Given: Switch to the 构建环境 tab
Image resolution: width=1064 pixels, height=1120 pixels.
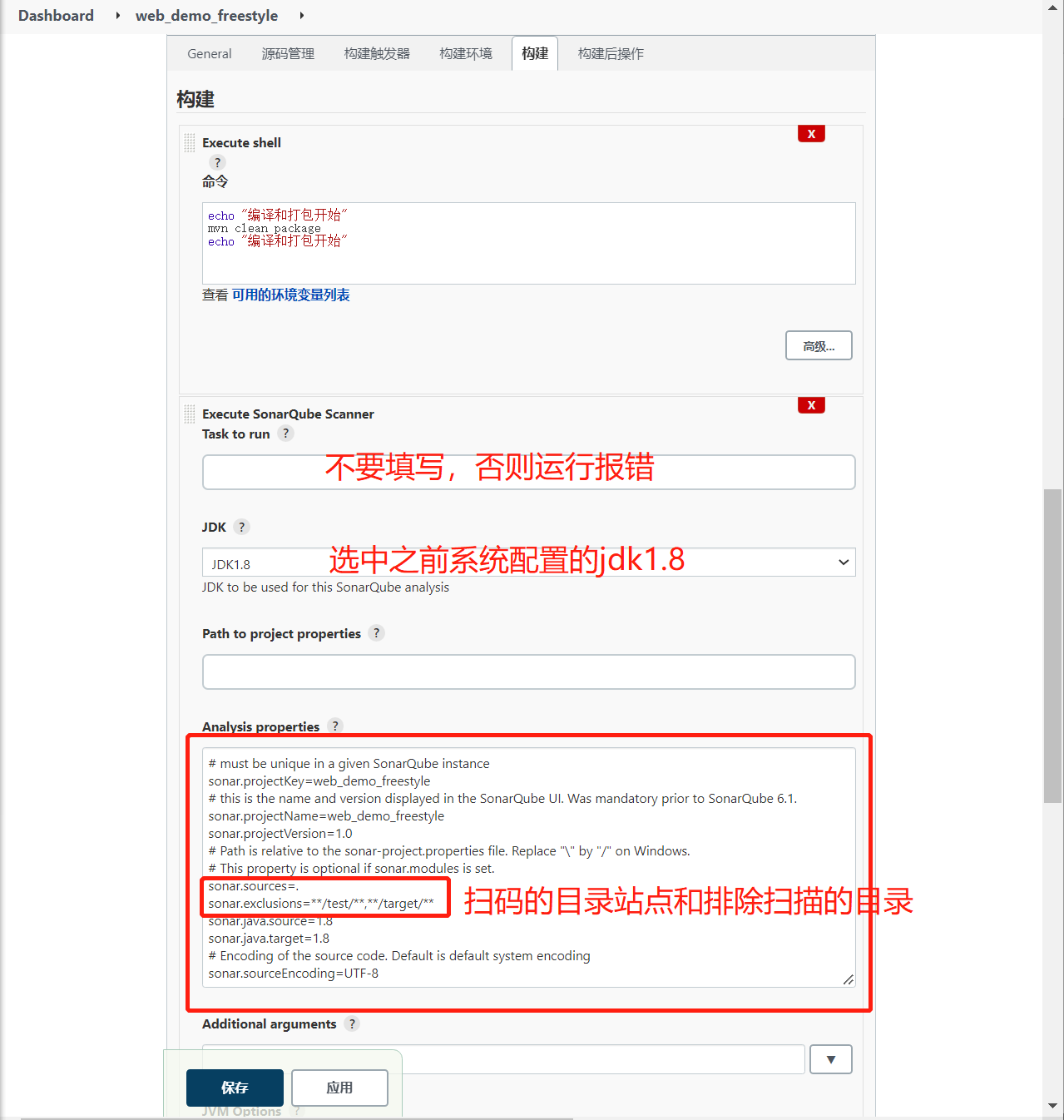Looking at the screenshot, I should click(x=466, y=53).
